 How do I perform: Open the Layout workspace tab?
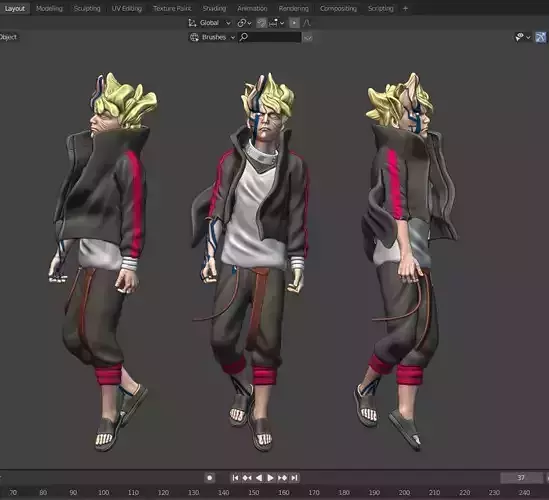pos(15,8)
